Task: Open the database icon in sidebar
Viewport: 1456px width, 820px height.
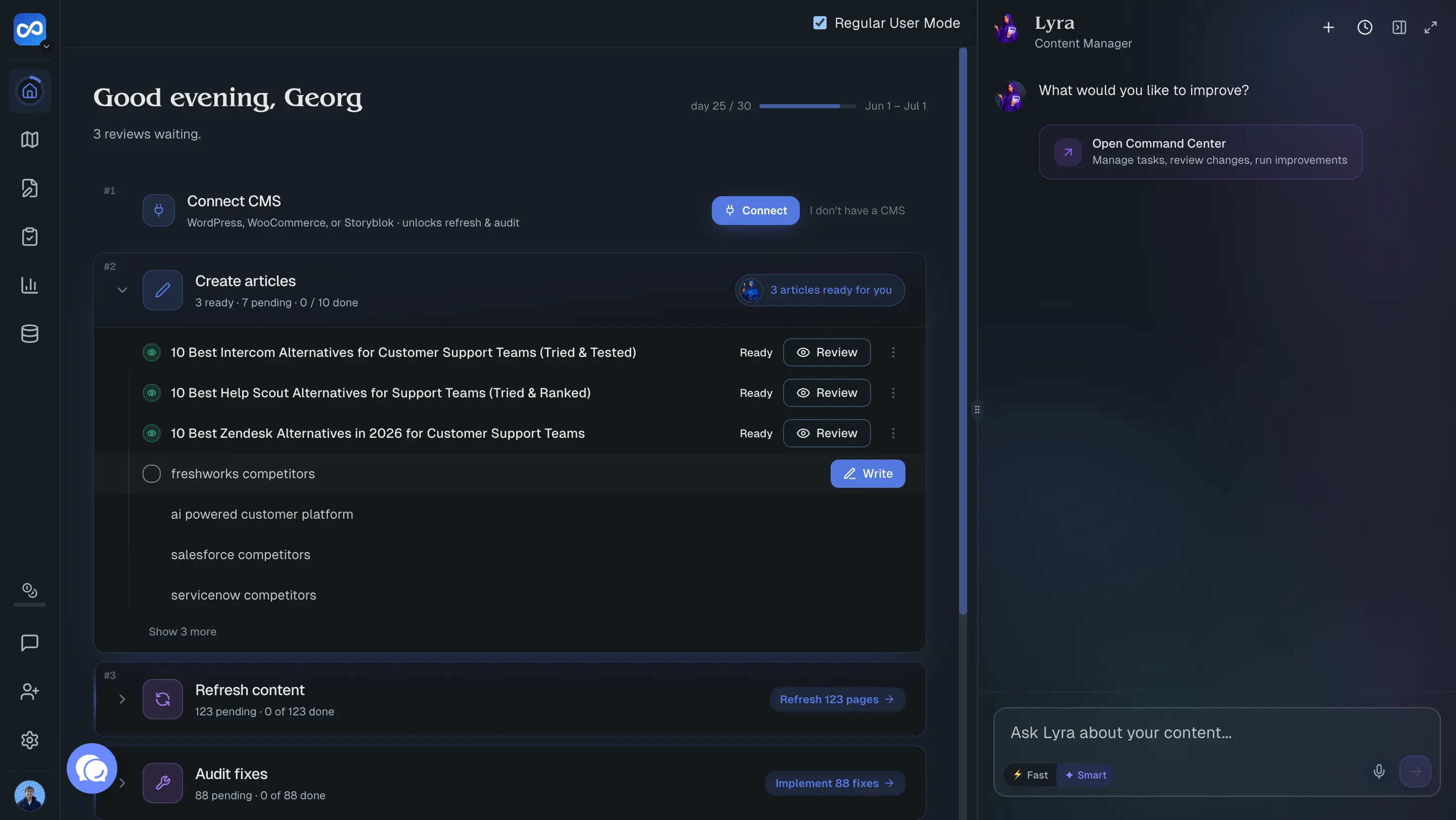Action: tap(30, 334)
